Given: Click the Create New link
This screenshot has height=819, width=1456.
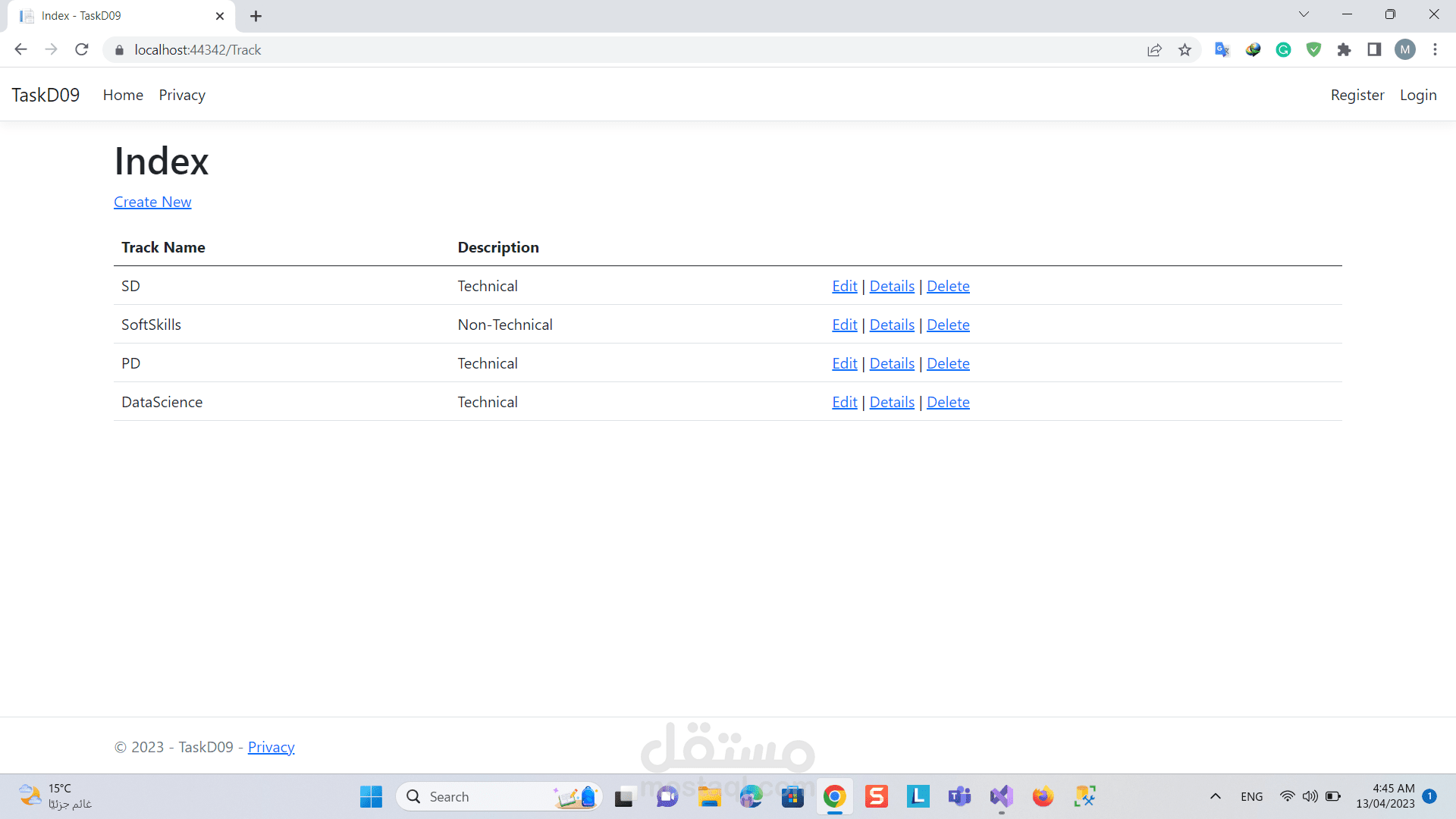Looking at the screenshot, I should click(x=152, y=202).
